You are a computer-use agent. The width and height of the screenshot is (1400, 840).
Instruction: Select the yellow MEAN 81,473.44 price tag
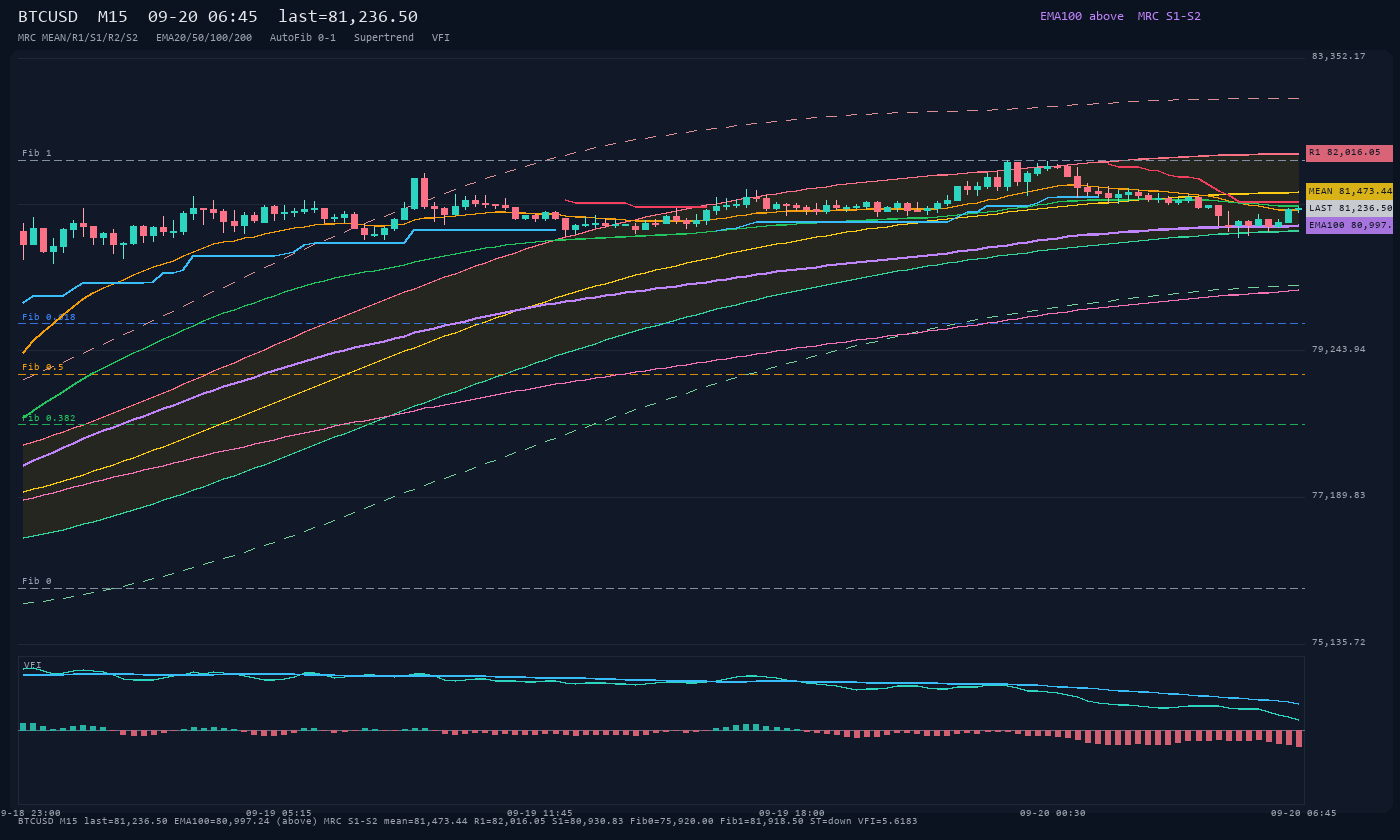pos(1349,191)
